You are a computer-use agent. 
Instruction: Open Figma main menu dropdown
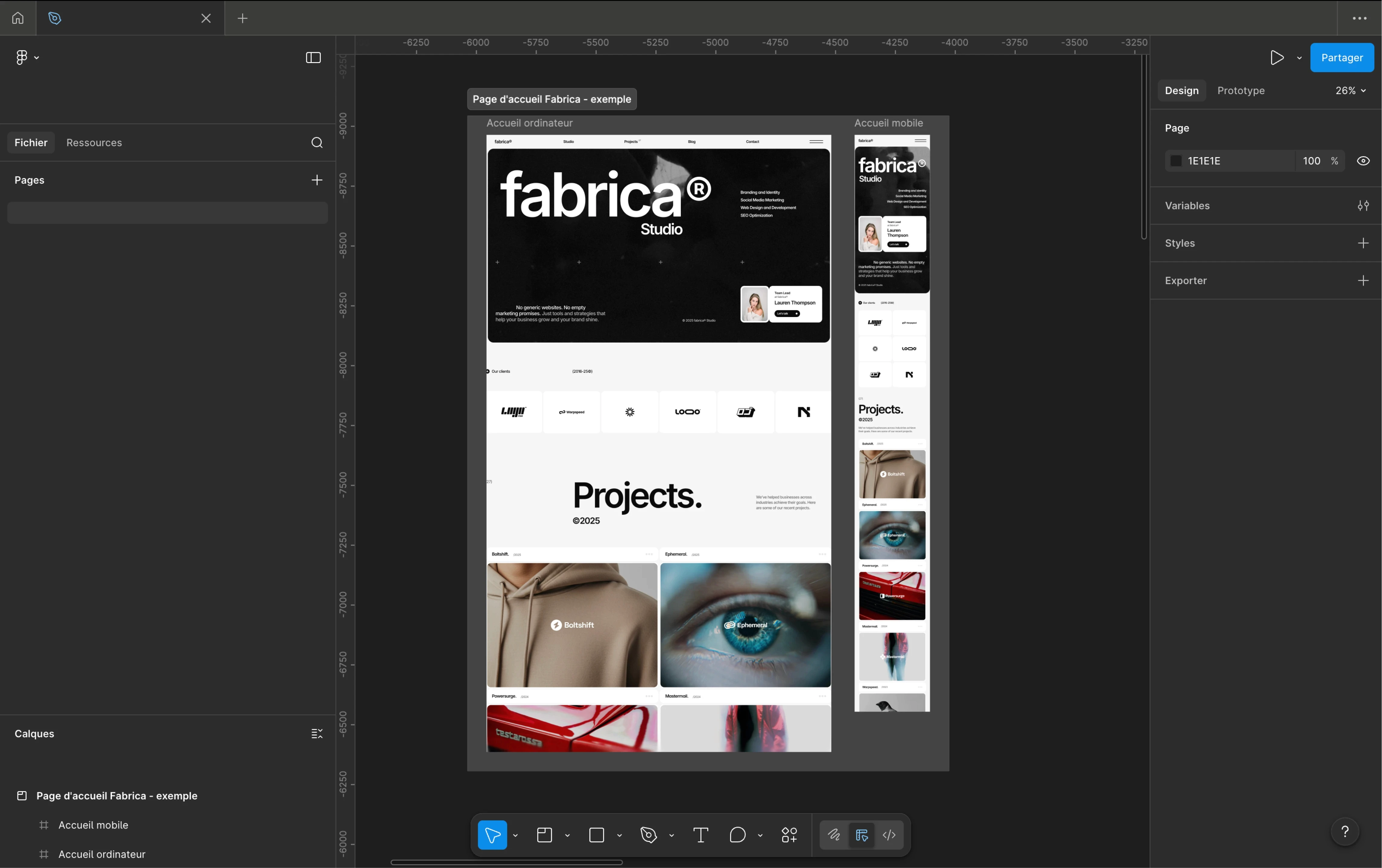pyautogui.click(x=27, y=57)
